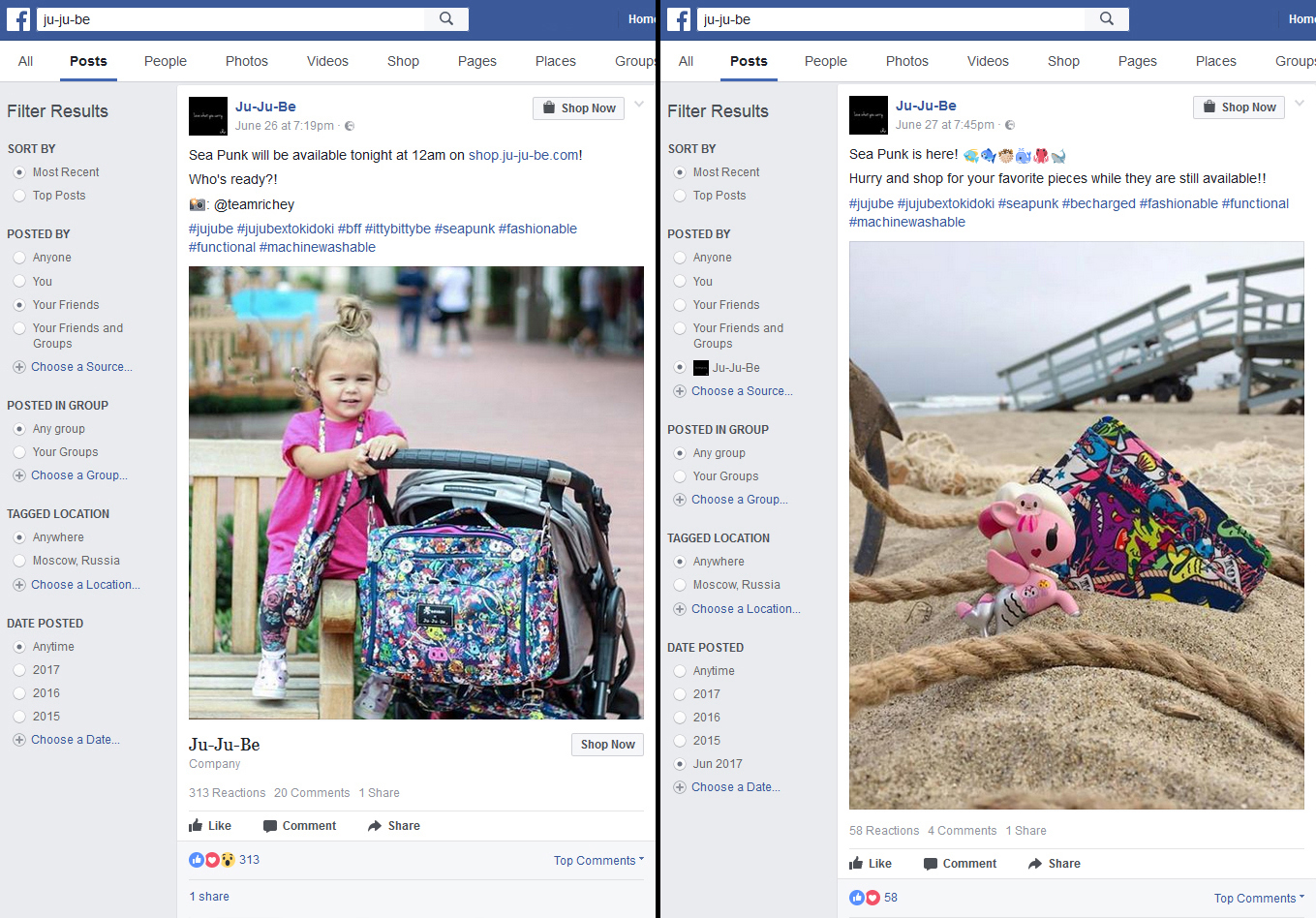1316x918 pixels.
Task: Open the Ju-Ju-Be avatar on the June 27 post
Action: [869, 115]
